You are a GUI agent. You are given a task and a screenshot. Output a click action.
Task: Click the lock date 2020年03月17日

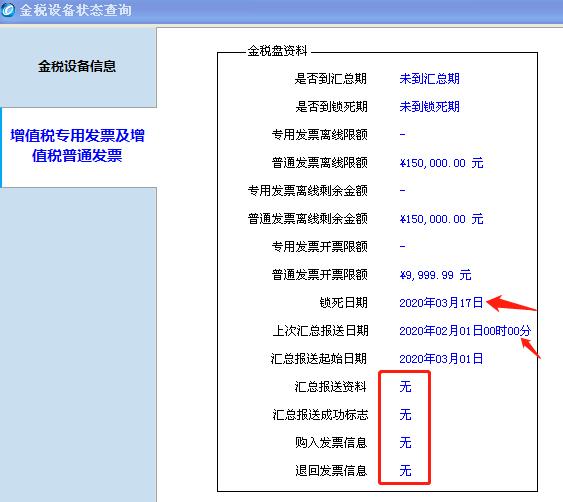click(441, 303)
